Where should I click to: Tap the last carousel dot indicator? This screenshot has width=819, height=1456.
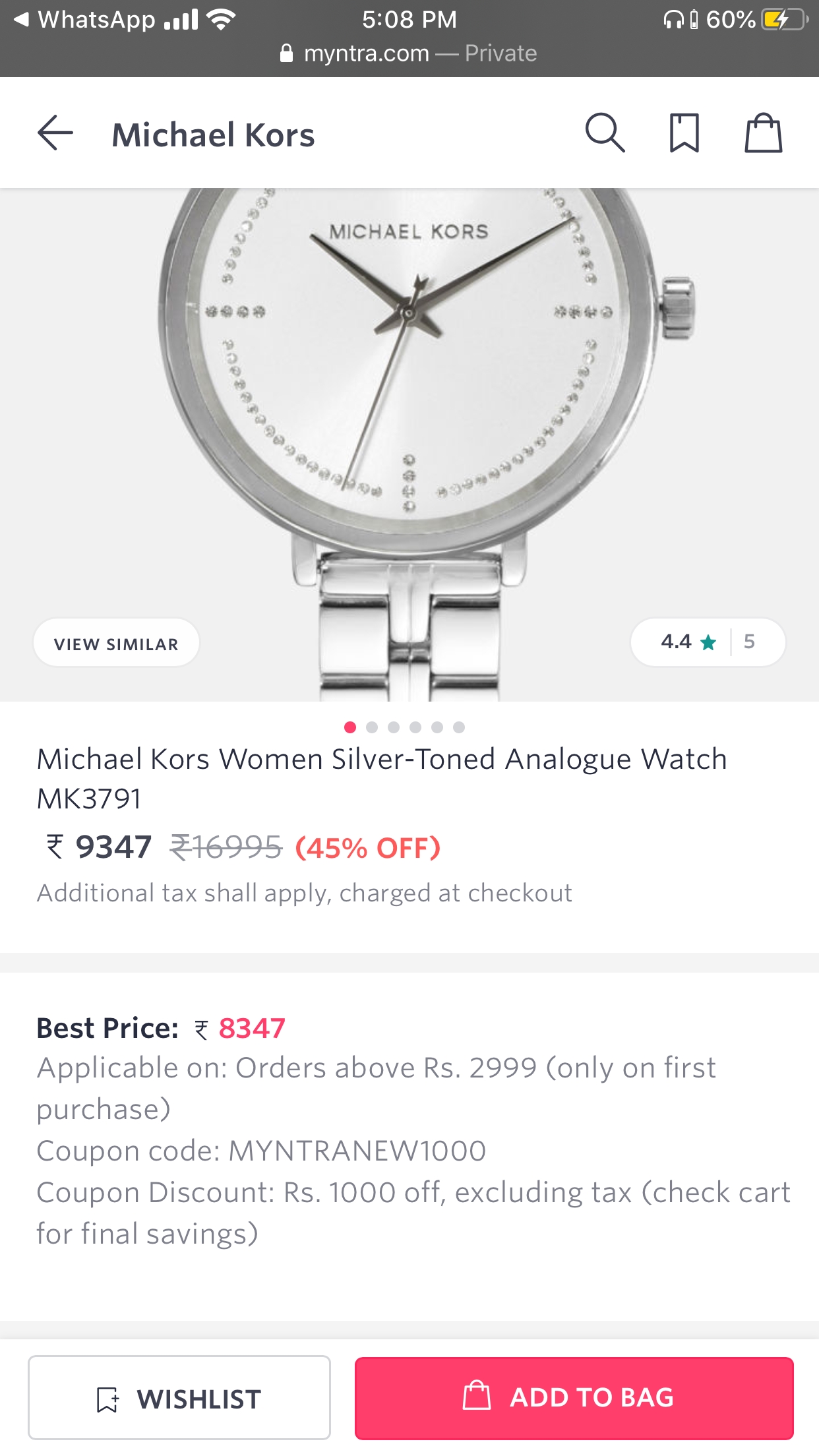click(460, 727)
